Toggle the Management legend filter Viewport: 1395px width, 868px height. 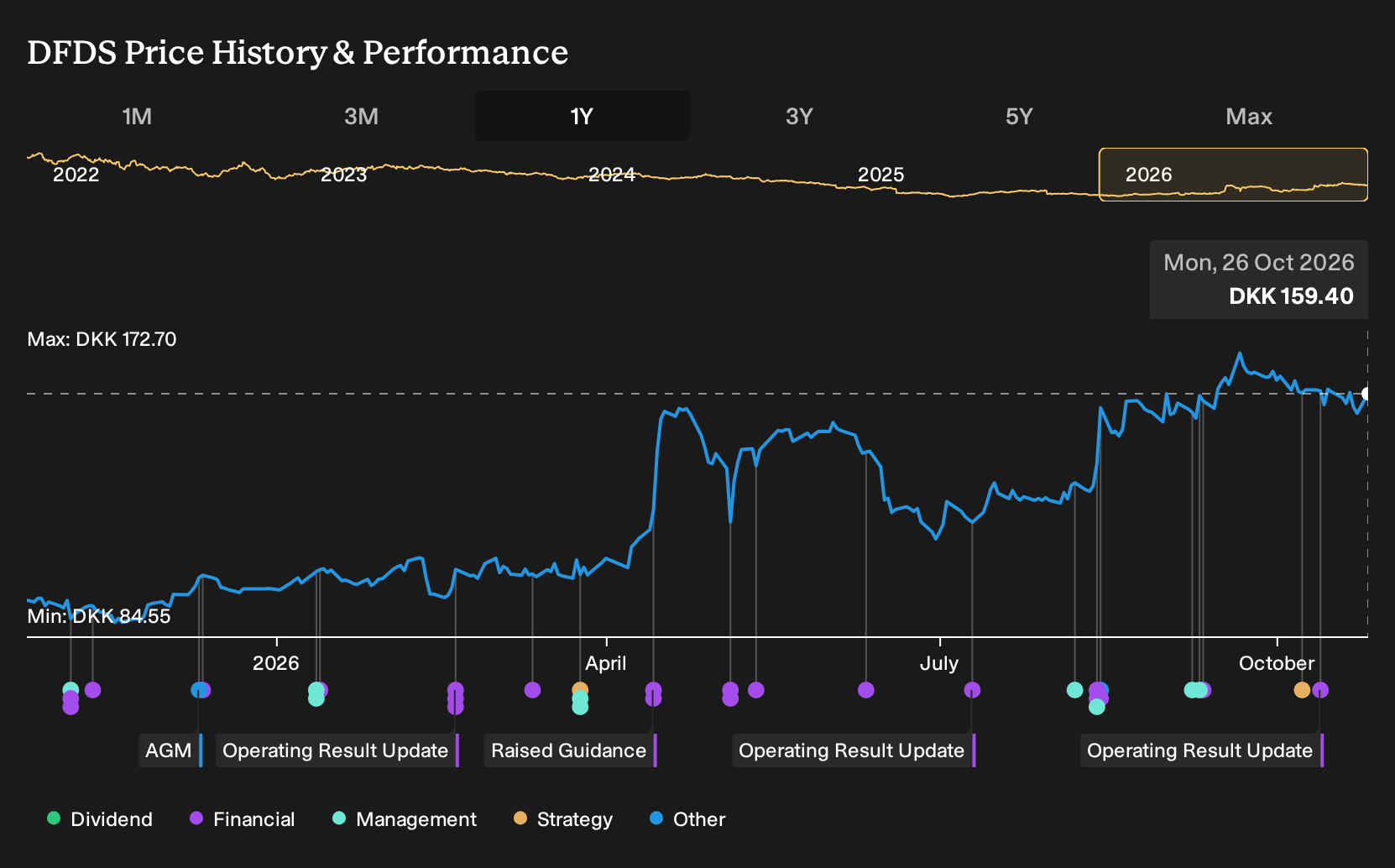404,819
